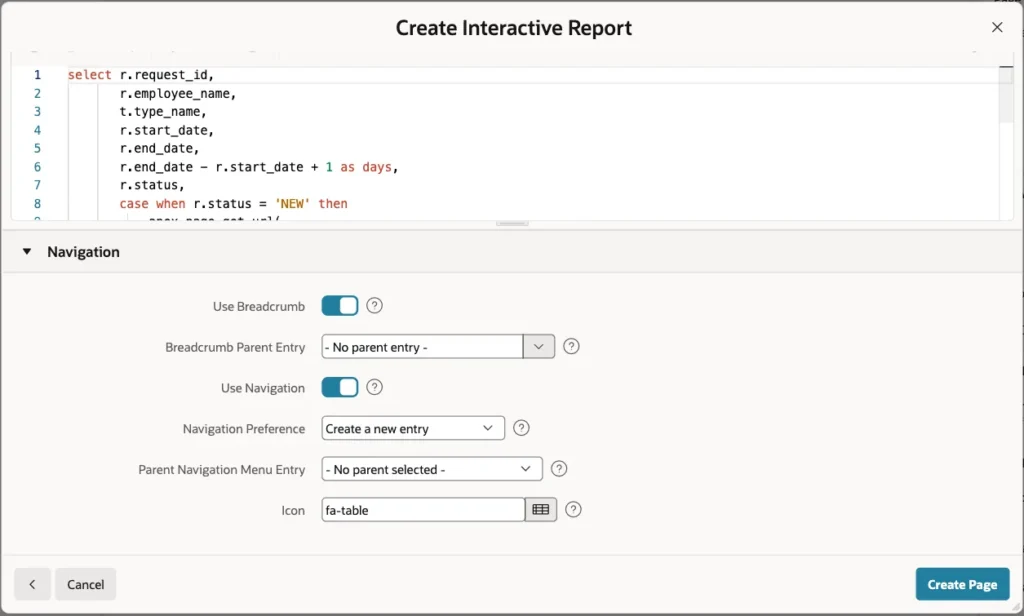Click line number 1 in the gutter
Image resolution: width=1024 pixels, height=616 pixels.
coord(37,75)
